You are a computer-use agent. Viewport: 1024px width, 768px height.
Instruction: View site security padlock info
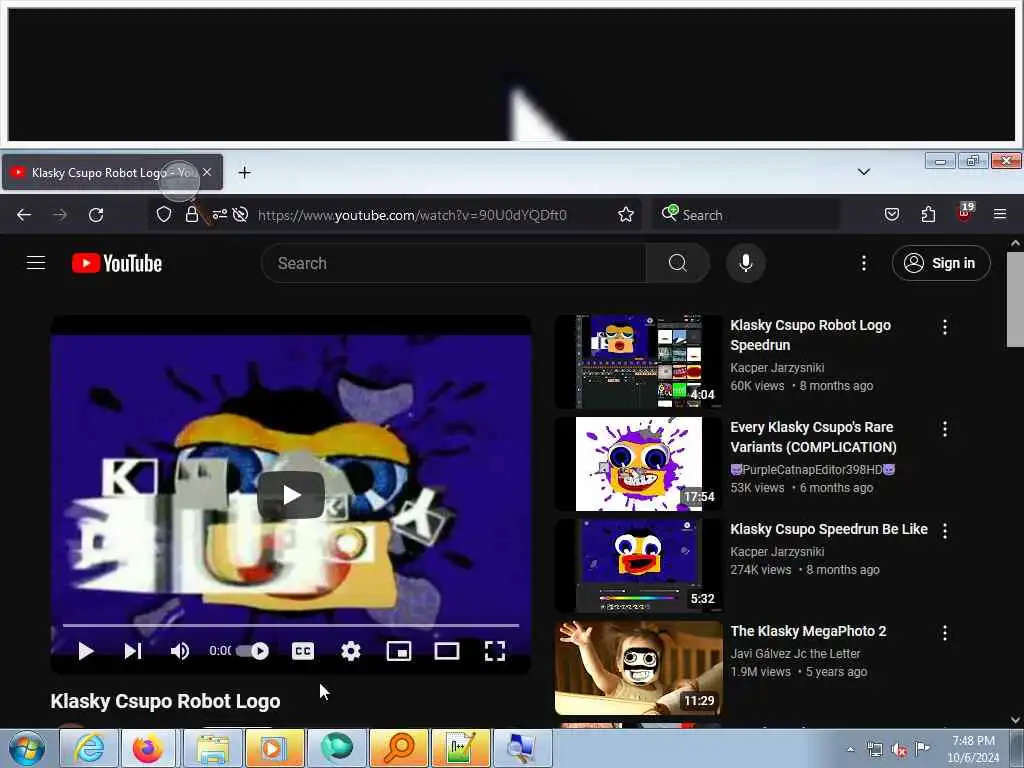[x=191, y=215]
